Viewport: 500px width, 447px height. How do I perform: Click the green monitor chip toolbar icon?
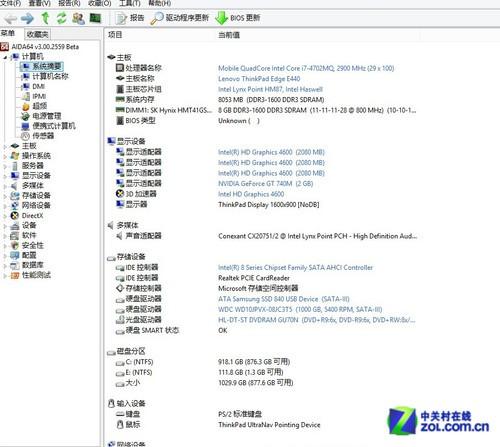95,18
